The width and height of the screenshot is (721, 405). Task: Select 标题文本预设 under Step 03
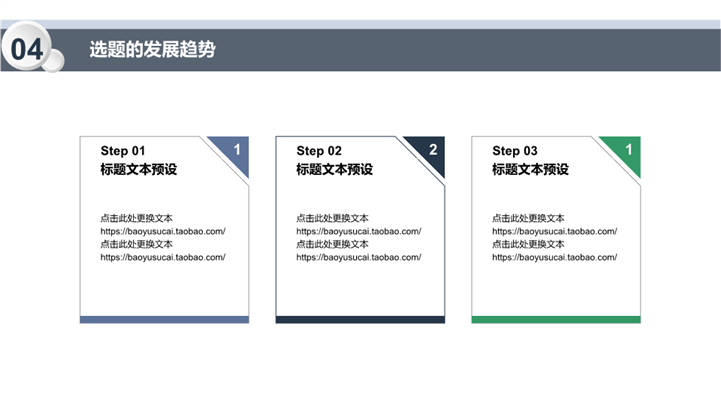pyautogui.click(x=530, y=170)
